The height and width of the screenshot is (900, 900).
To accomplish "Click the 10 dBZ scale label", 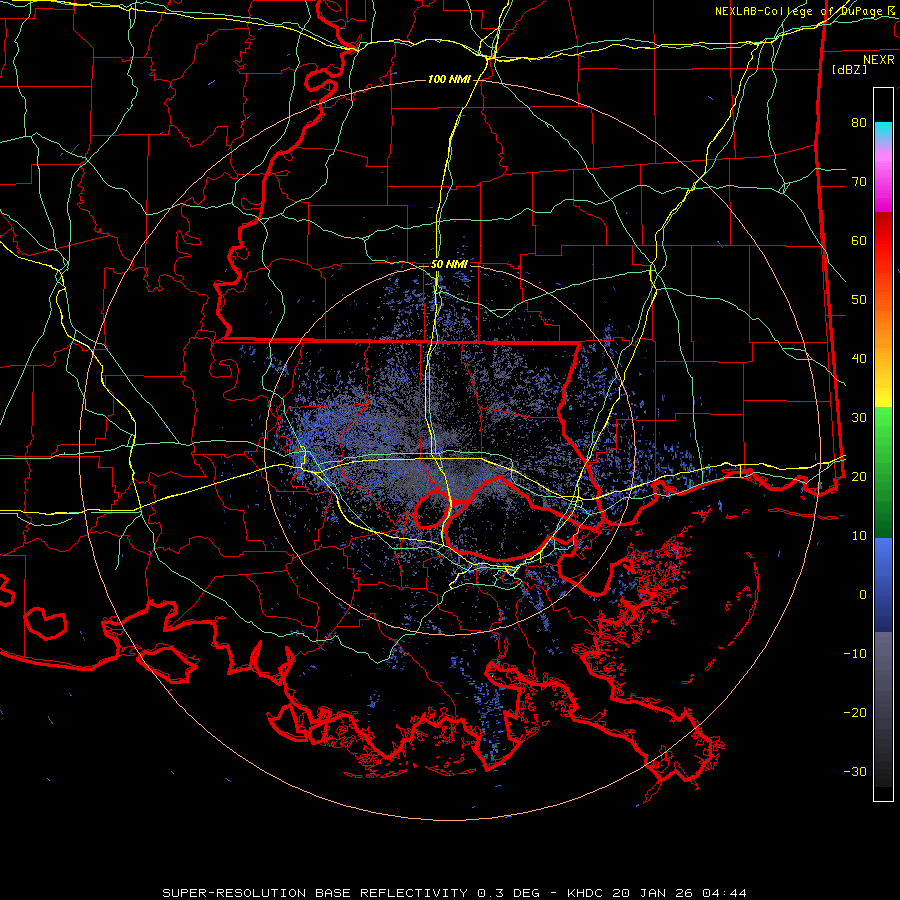I will (859, 536).
